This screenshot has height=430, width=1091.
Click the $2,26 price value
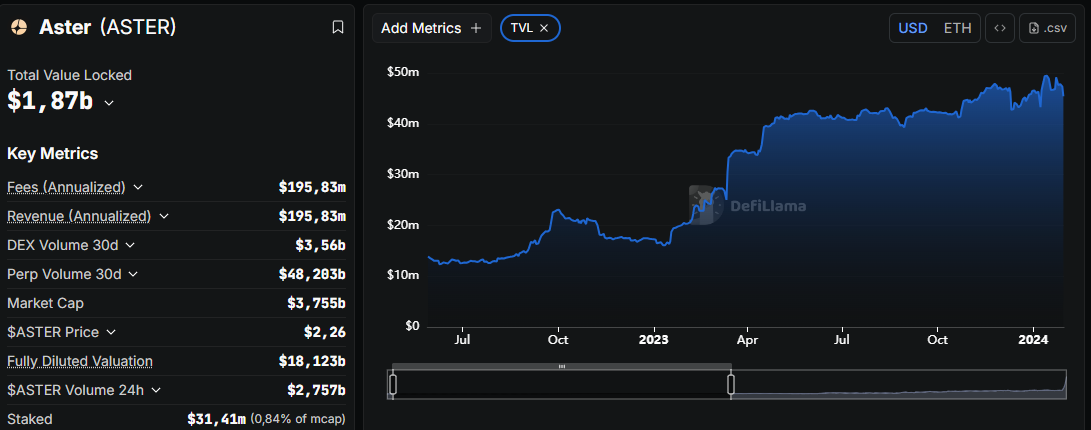point(325,333)
